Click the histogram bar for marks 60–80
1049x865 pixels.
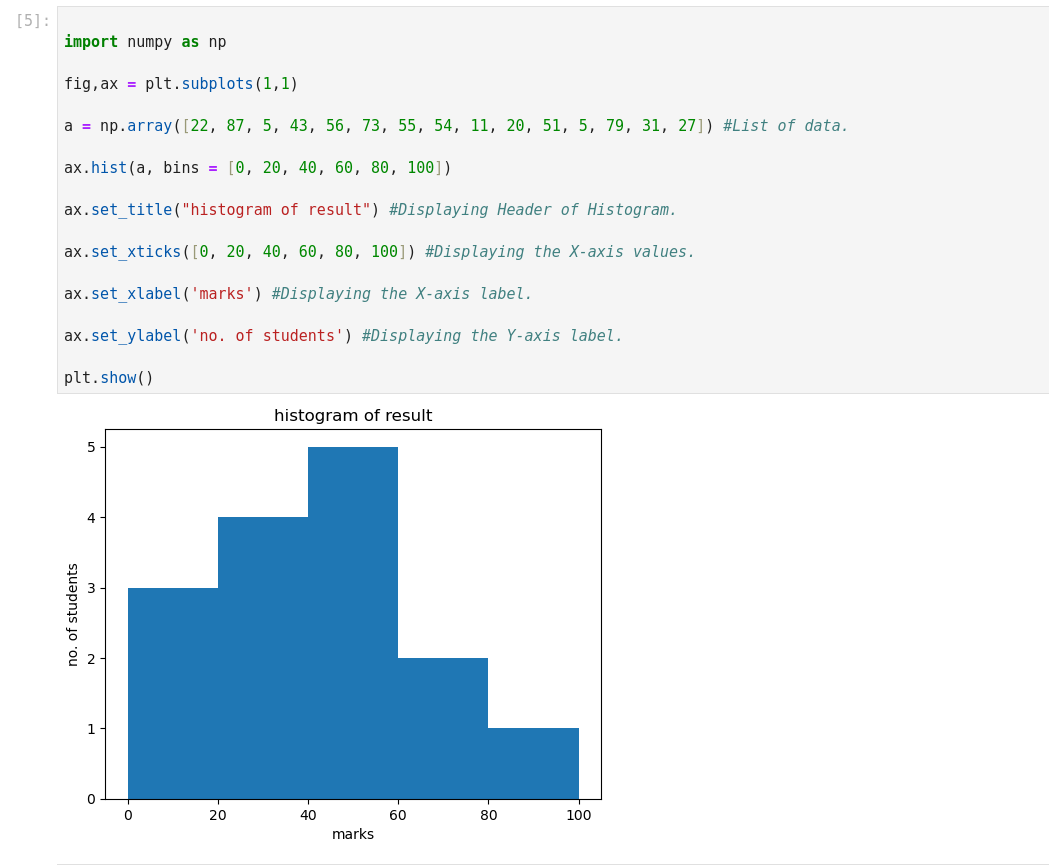pyautogui.click(x=443, y=728)
